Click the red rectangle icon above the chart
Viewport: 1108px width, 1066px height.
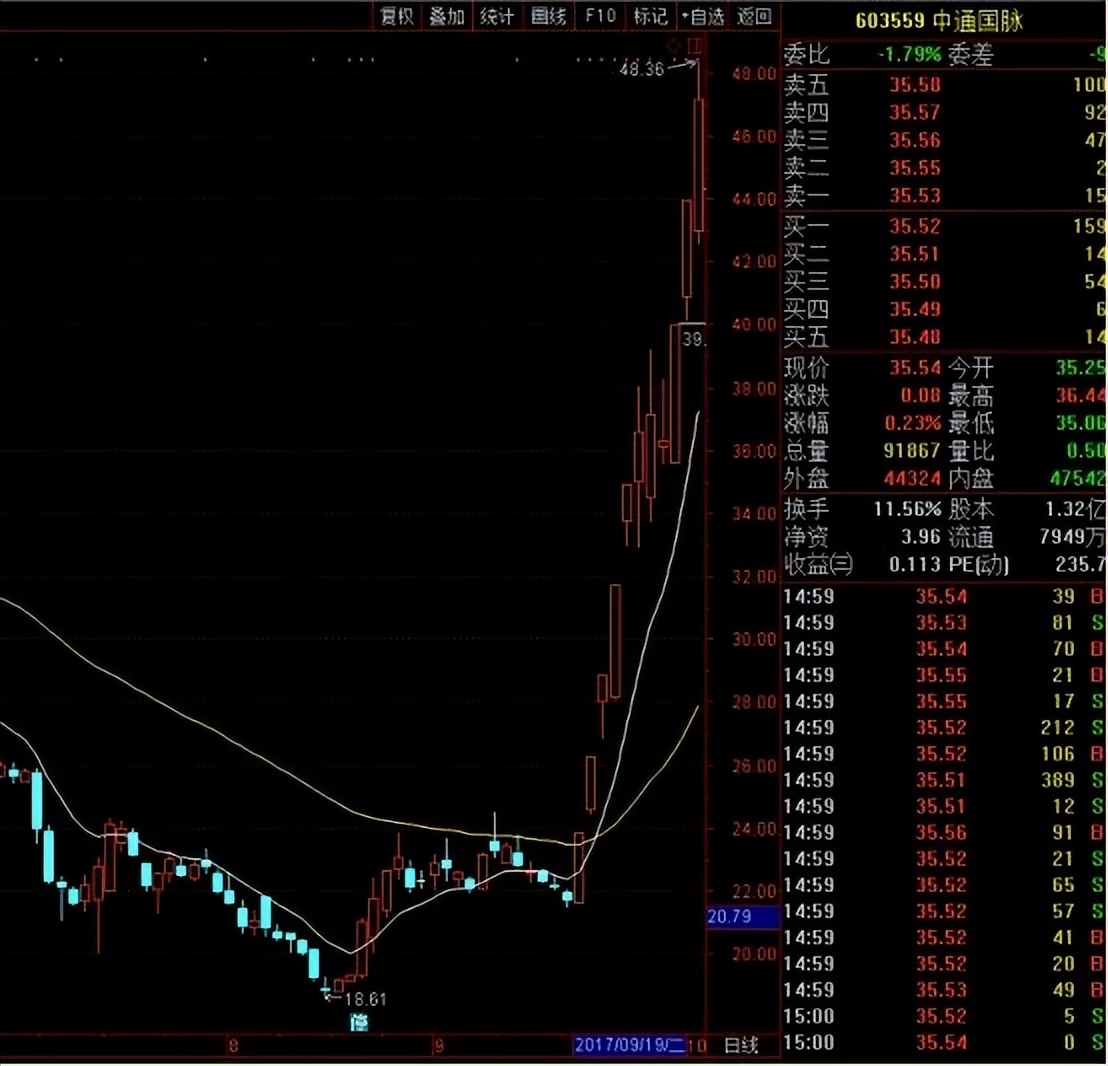click(x=695, y=47)
